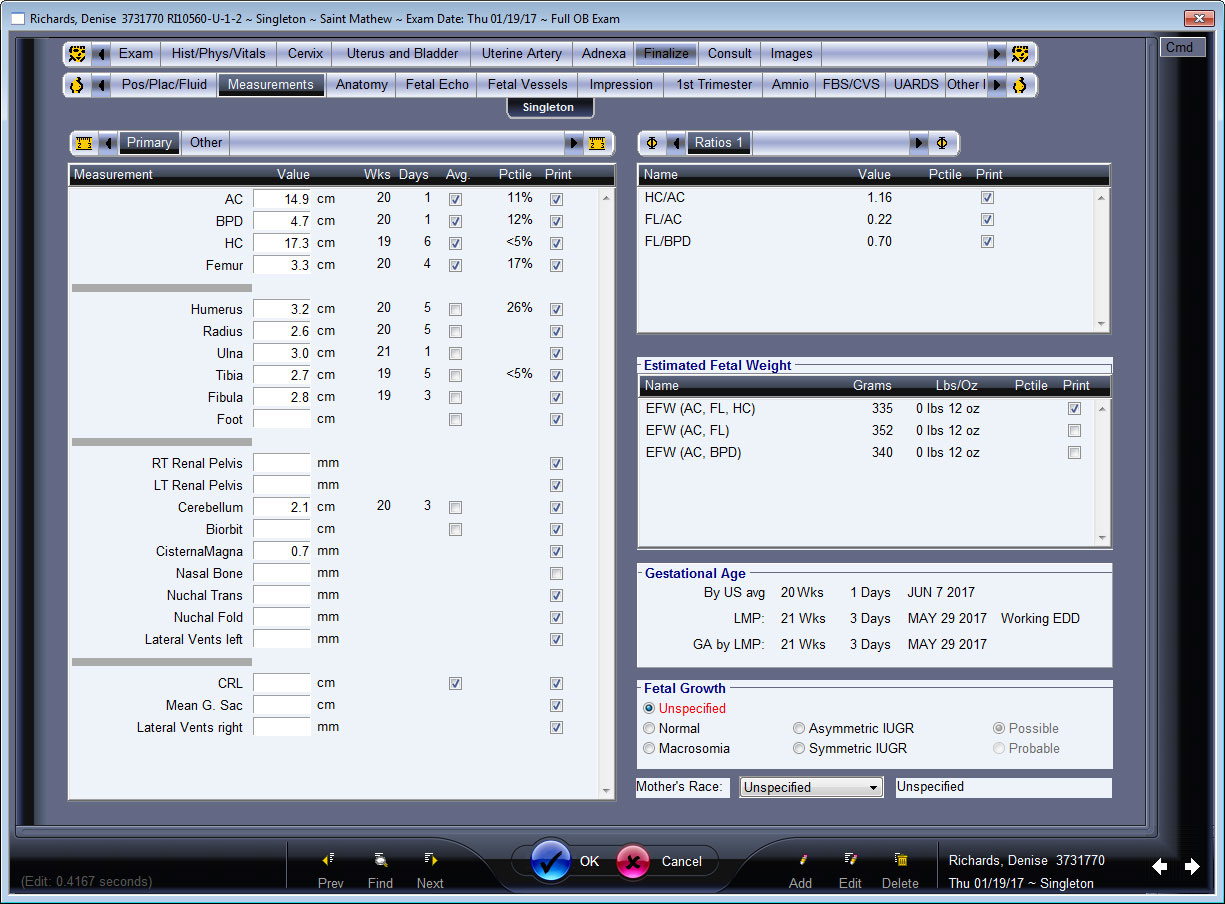Click the white right arrow near patient name

click(x=1192, y=867)
